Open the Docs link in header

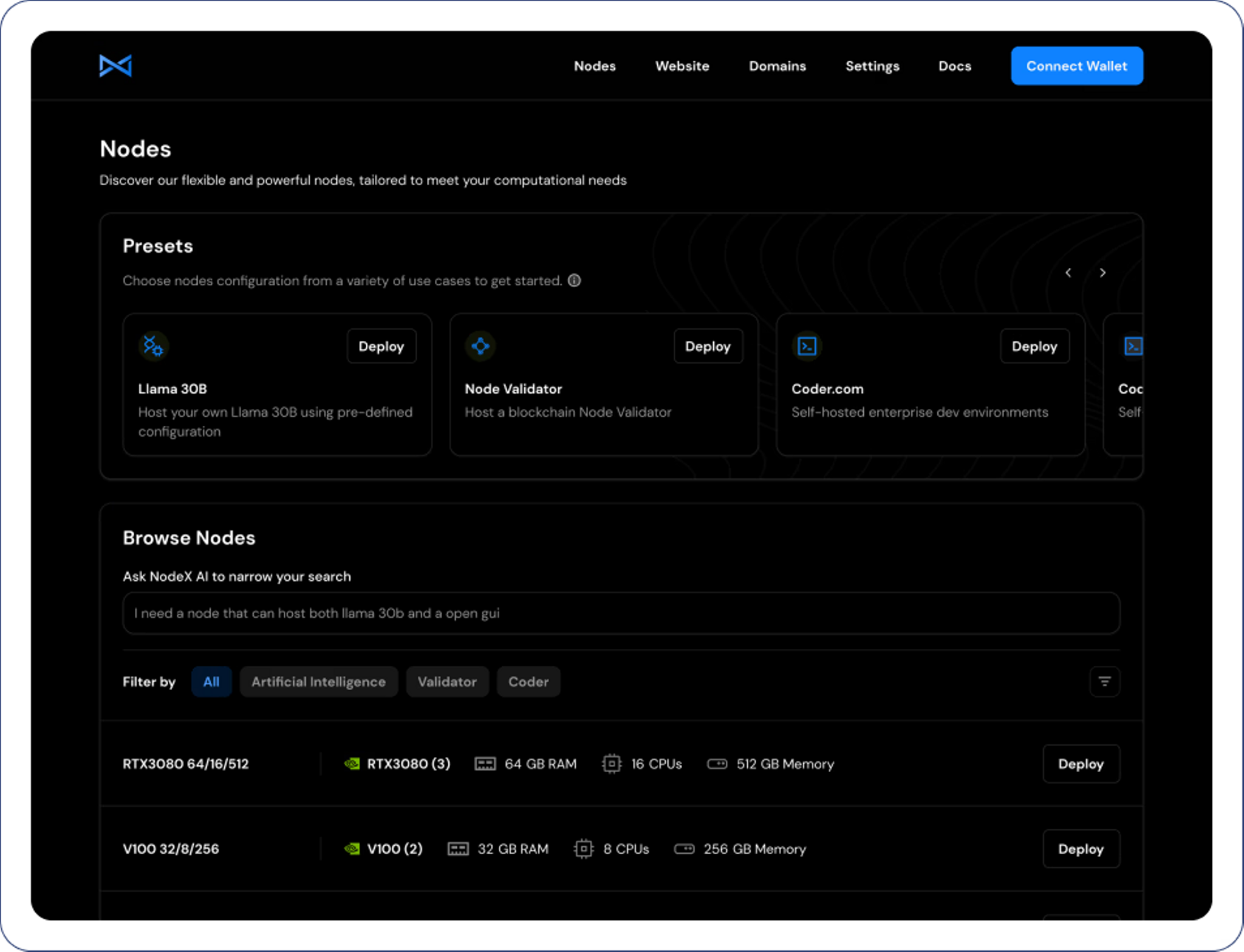[x=954, y=66]
